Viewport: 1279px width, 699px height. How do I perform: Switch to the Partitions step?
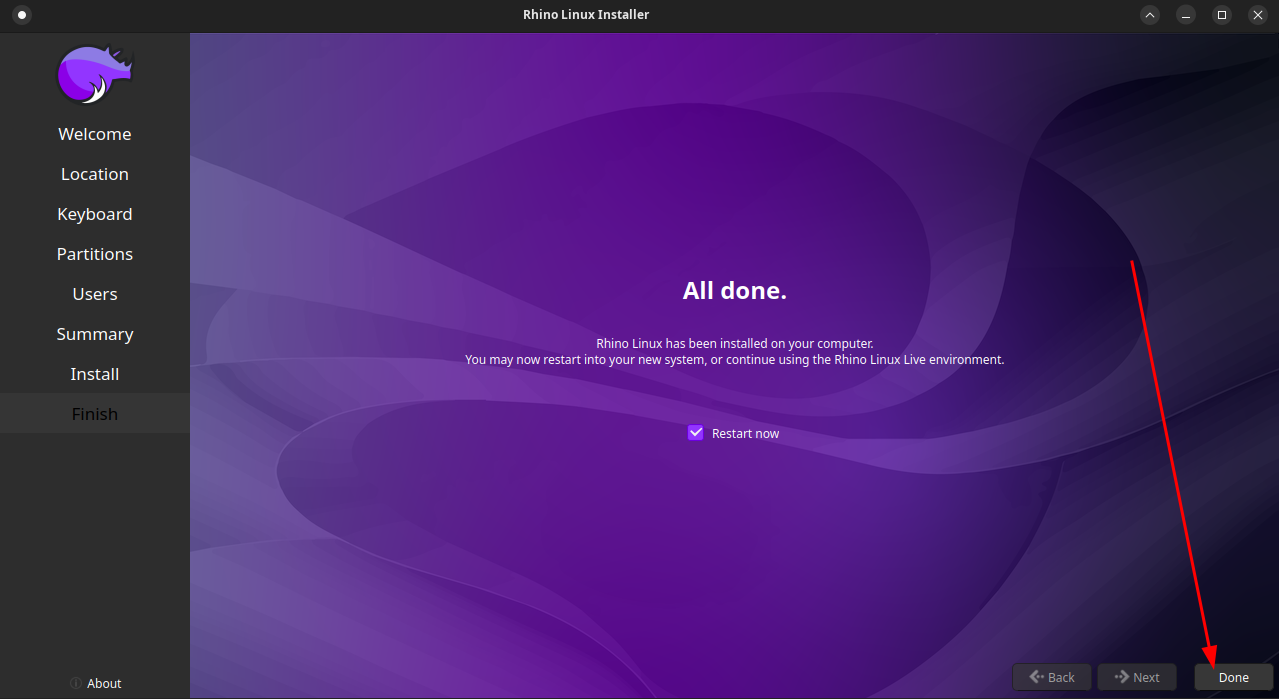pos(94,254)
